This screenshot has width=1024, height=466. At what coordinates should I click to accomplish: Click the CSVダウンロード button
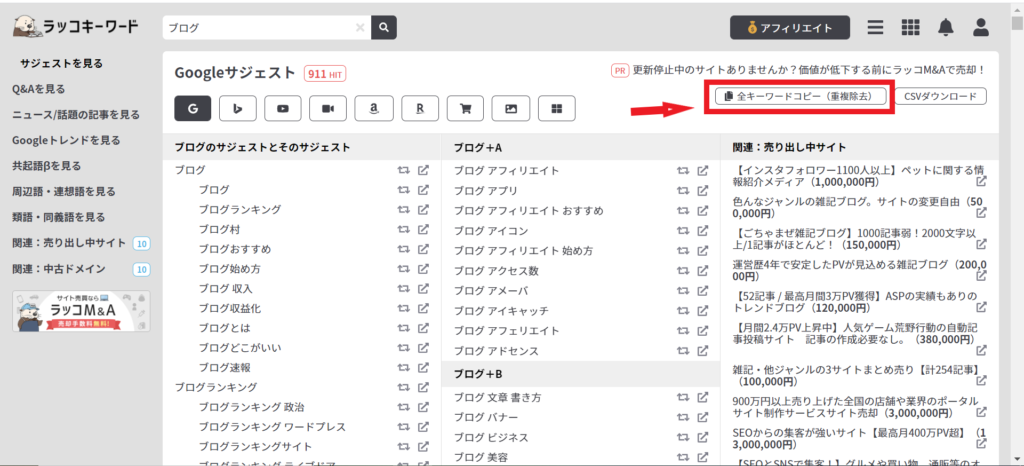coord(940,97)
